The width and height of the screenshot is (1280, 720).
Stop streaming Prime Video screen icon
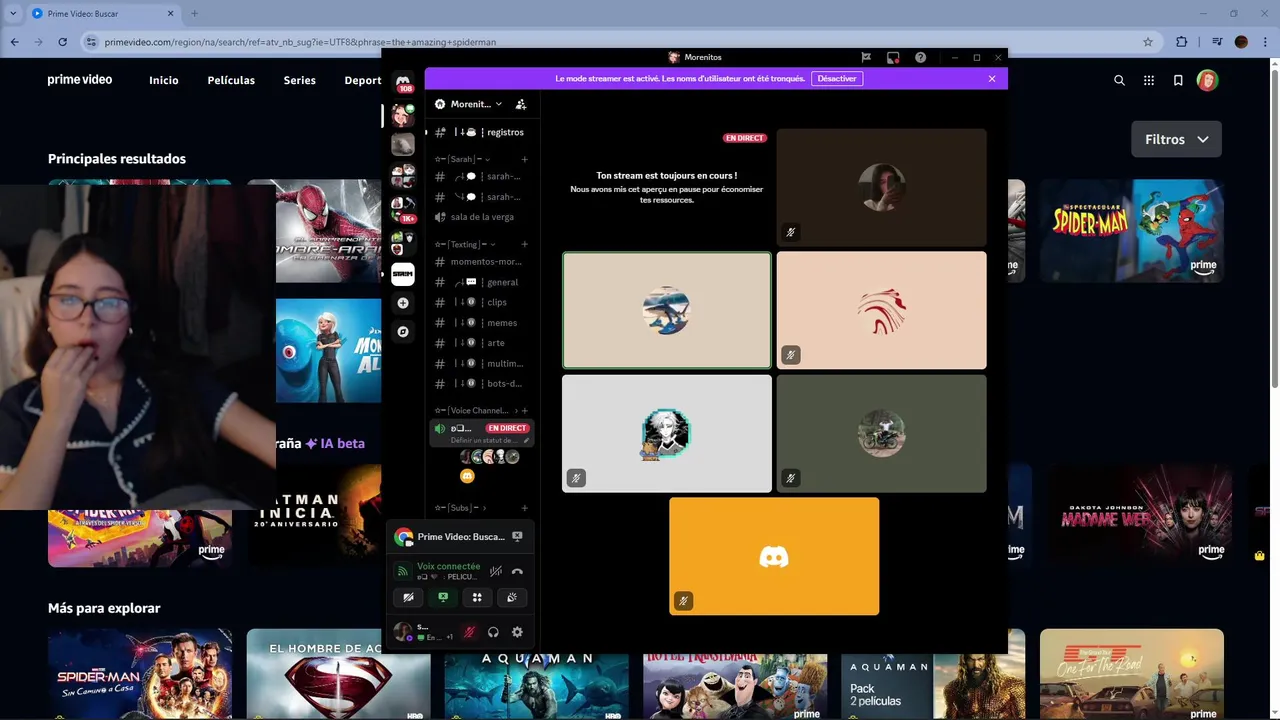point(517,537)
